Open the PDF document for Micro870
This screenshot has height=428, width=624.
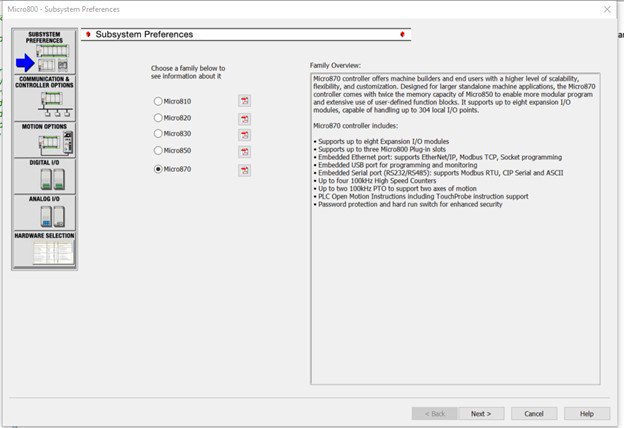coord(244,170)
